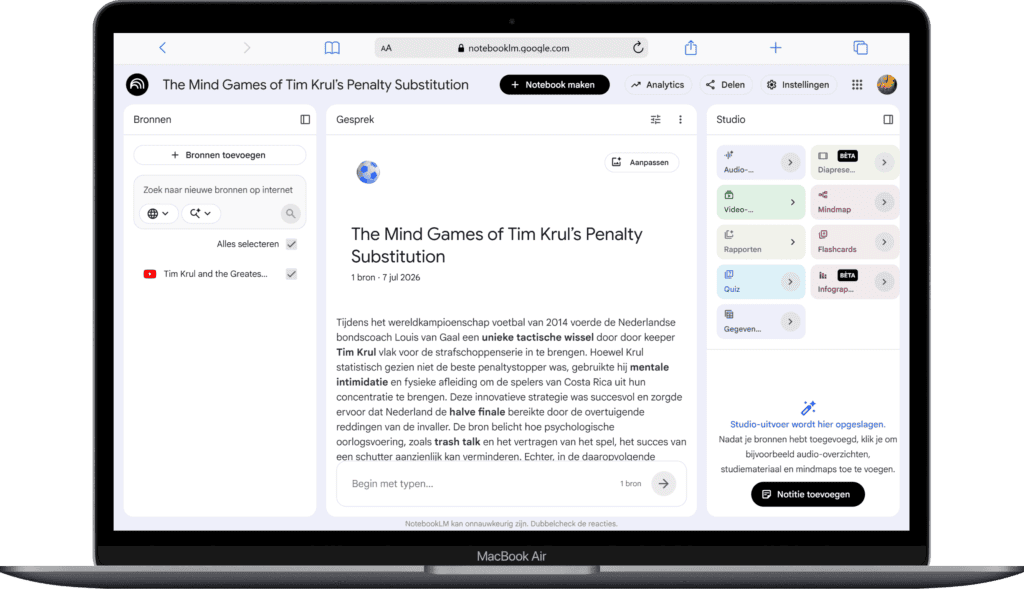Image resolution: width=1024 pixels, height=589 pixels.
Task: Open a new Safari tab
Action: point(775,48)
